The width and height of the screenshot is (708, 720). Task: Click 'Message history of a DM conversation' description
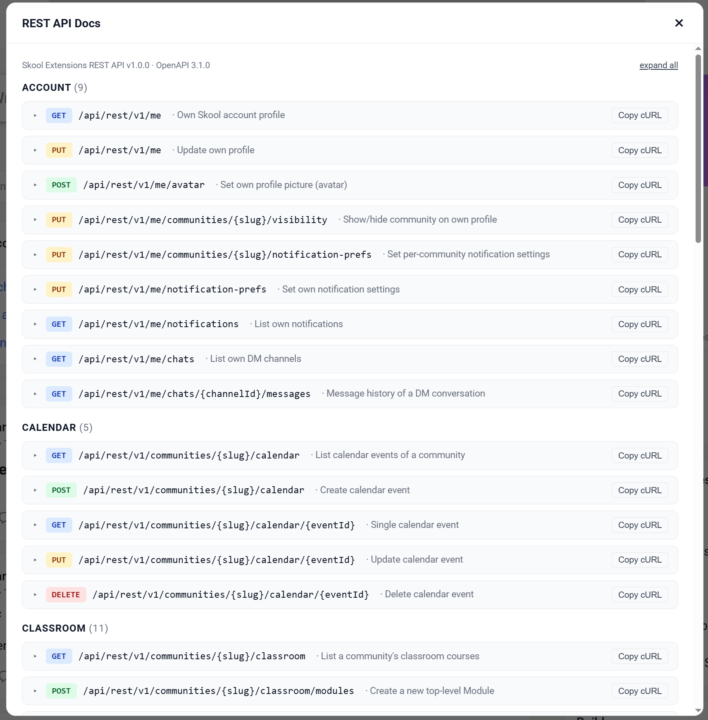coord(405,394)
